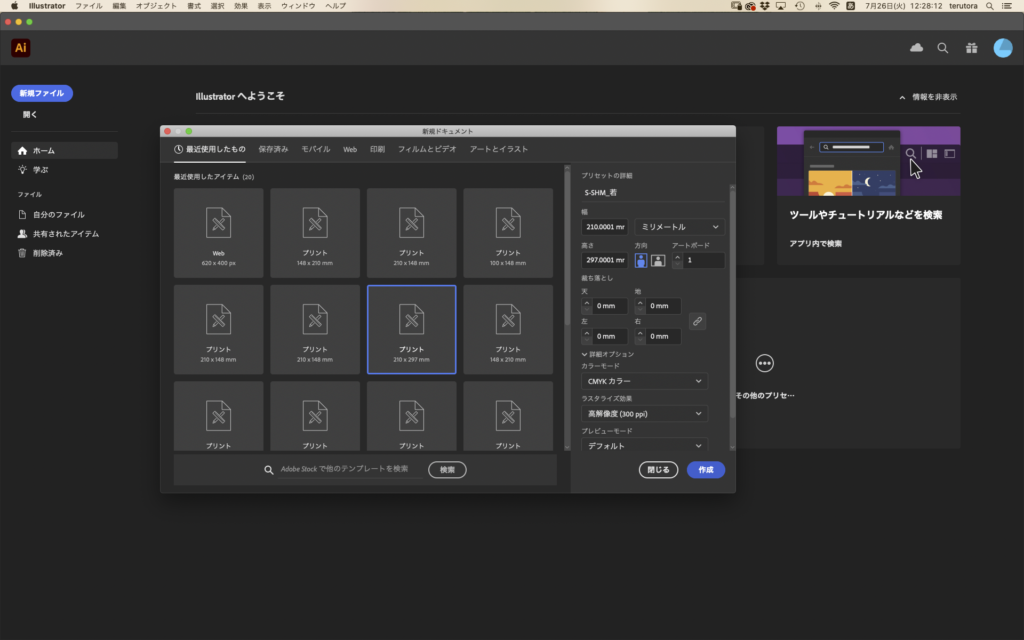Open the 高解像度 (300 ppi) raster dropdown
Image resolution: width=1024 pixels, height=640 pixels.
(x=645, y=413)
